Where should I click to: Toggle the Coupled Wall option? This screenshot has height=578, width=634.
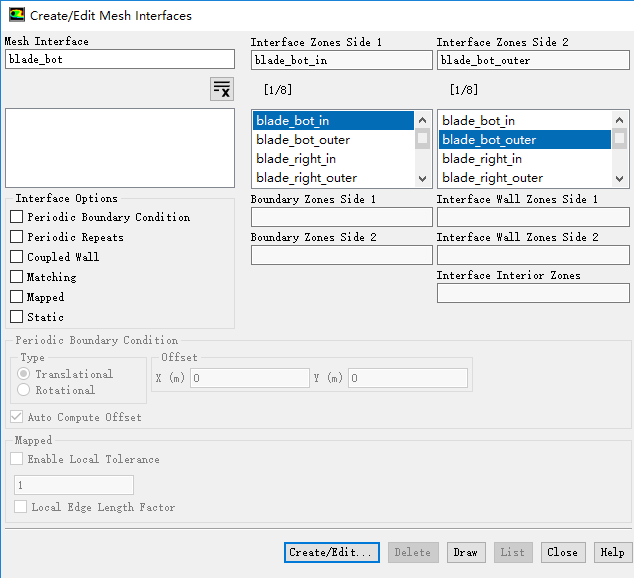(x=17, y=257)
